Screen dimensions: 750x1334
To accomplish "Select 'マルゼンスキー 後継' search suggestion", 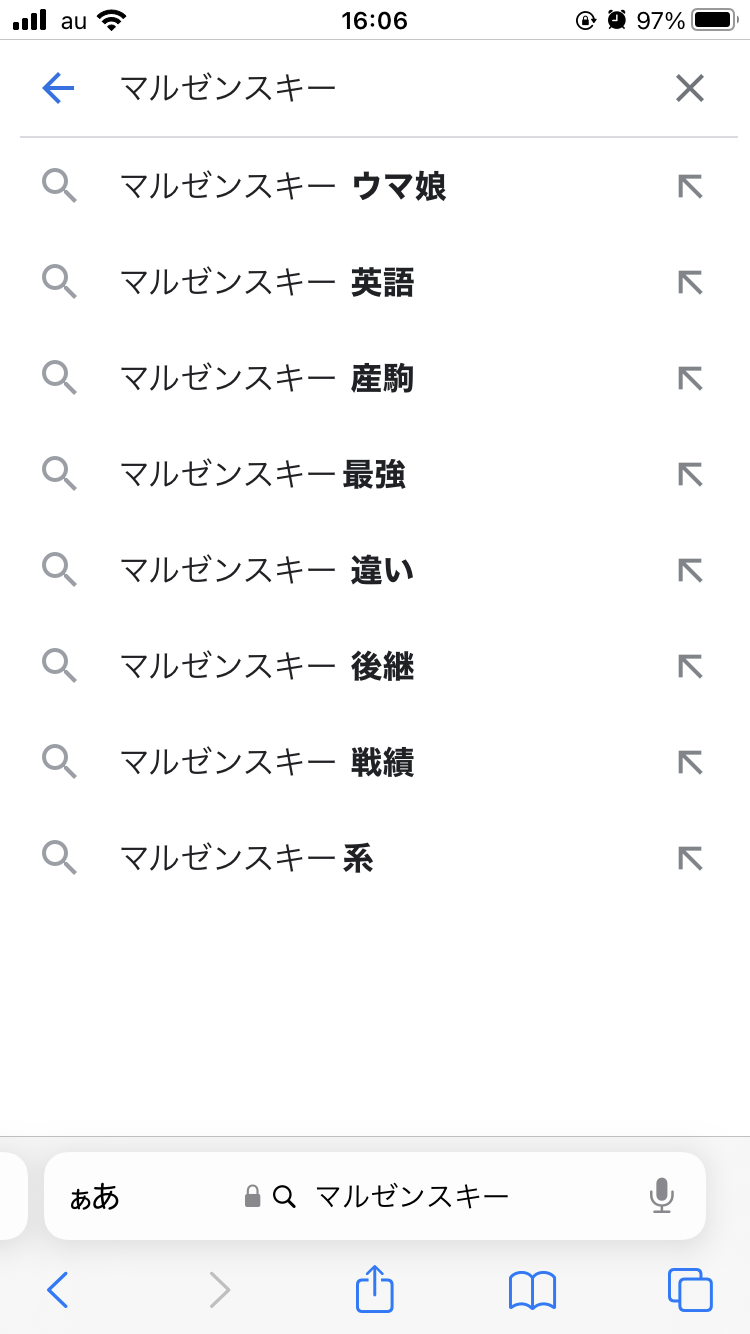I will pyautogui.click(x=267, y=667).
